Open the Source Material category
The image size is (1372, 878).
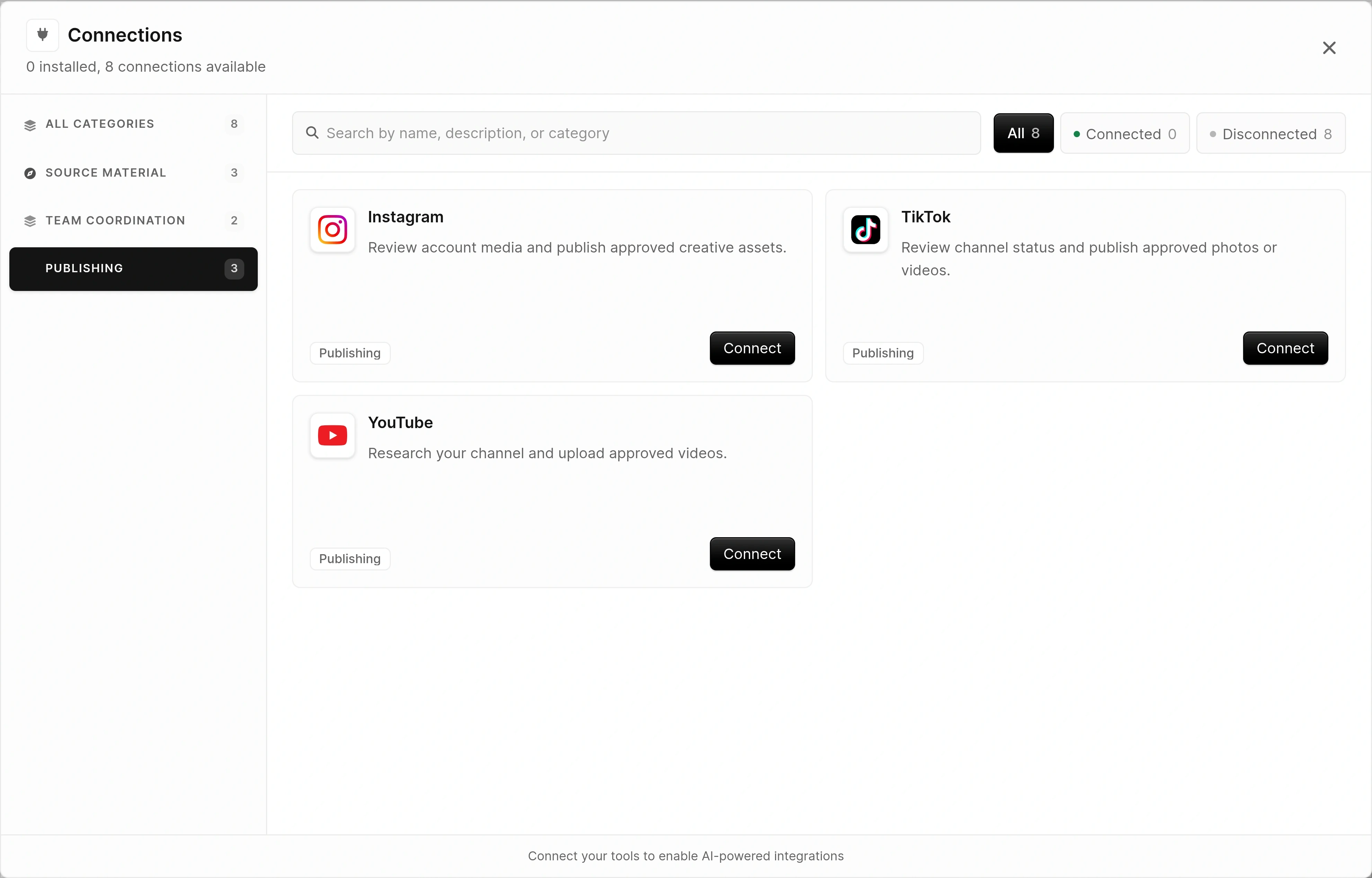point(133,173)
